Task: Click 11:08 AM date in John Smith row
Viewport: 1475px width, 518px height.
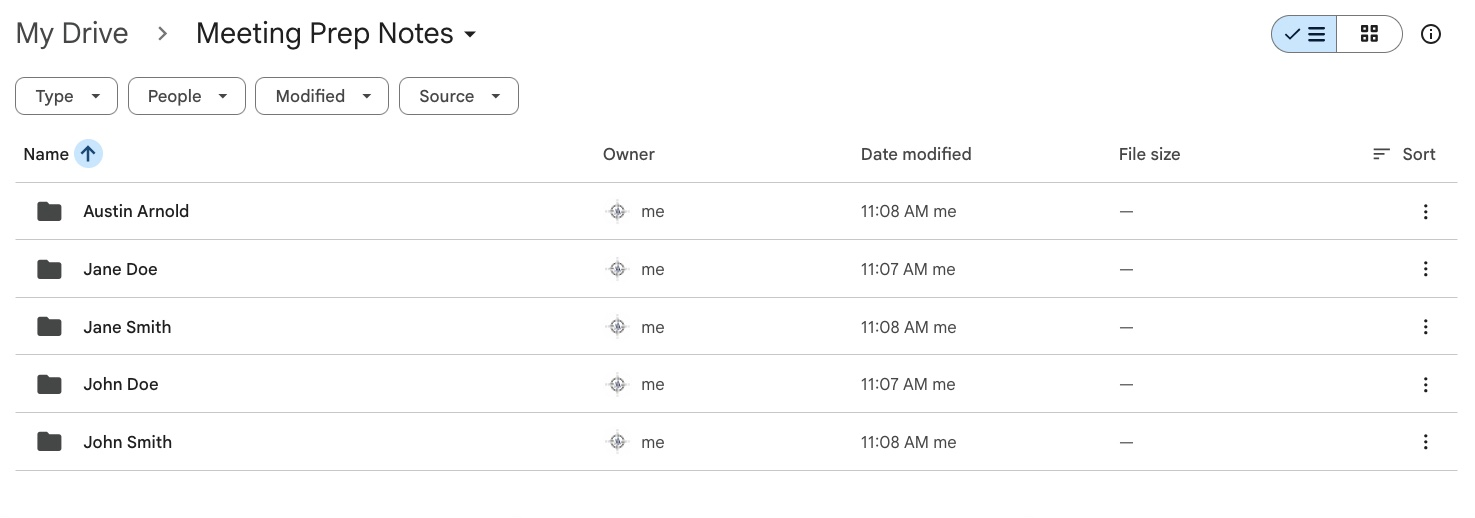Action: [x=908, y=442]
